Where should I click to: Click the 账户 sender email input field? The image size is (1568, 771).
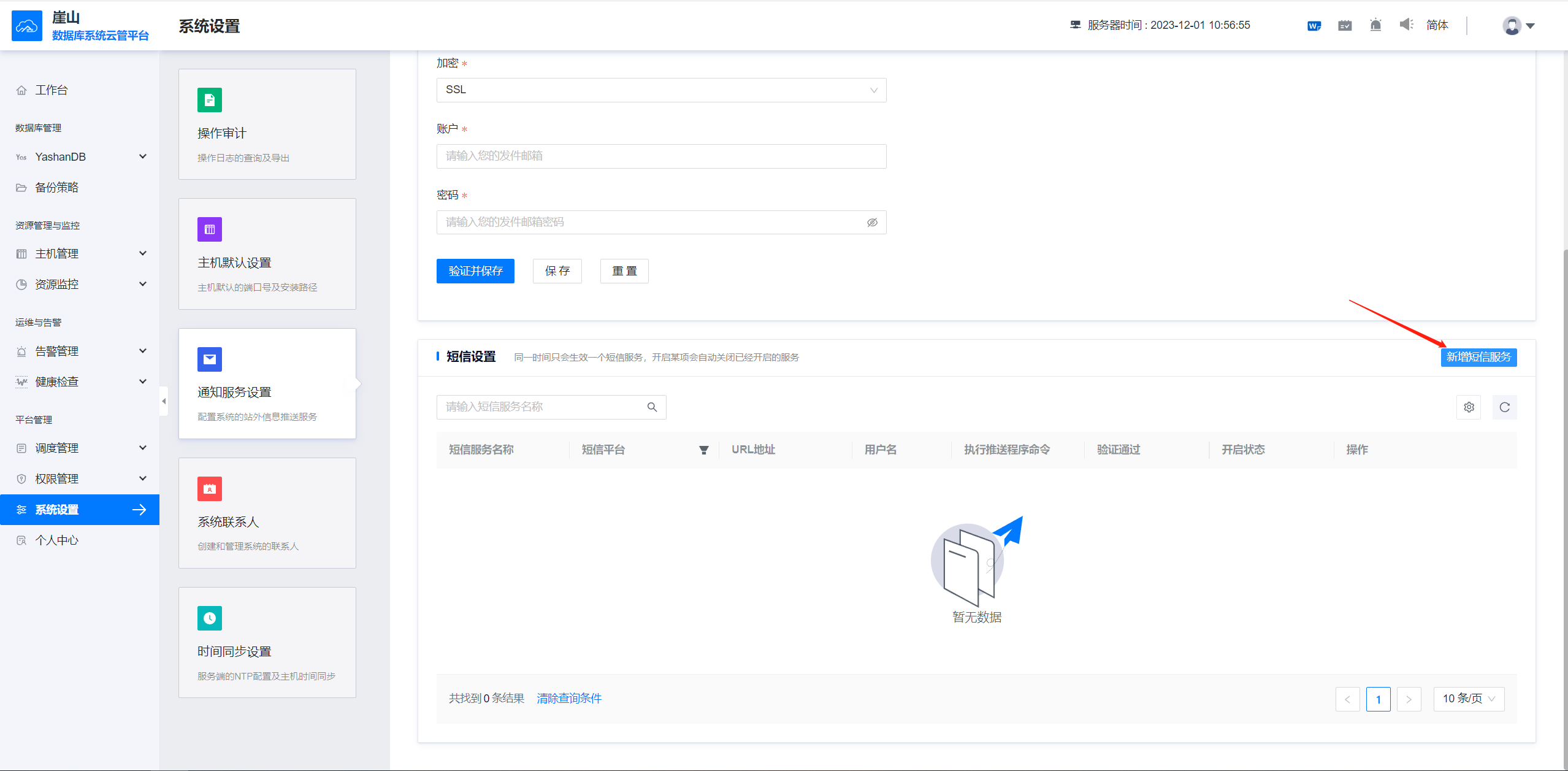pos(661,156)
